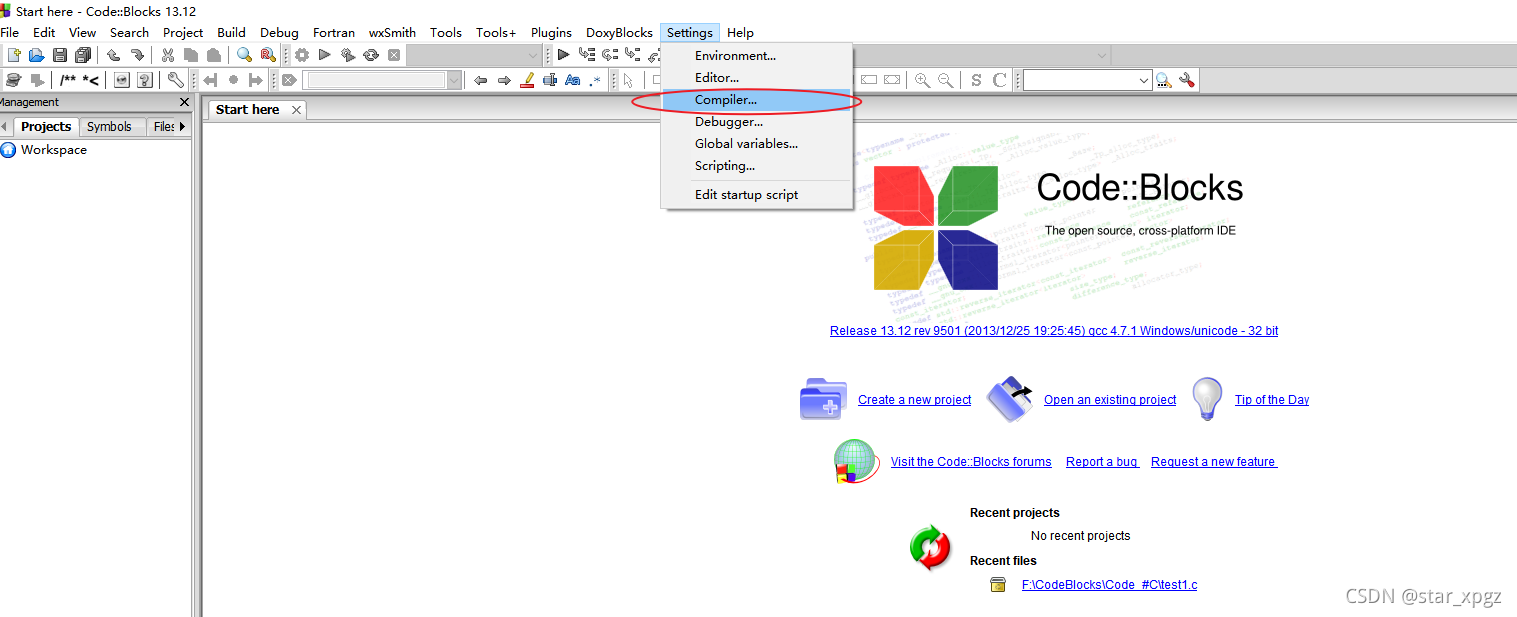The image size is (1517, 617).
Task: Click the Next line debug icon
Action: pyautogui.click(x=610, y=54)
